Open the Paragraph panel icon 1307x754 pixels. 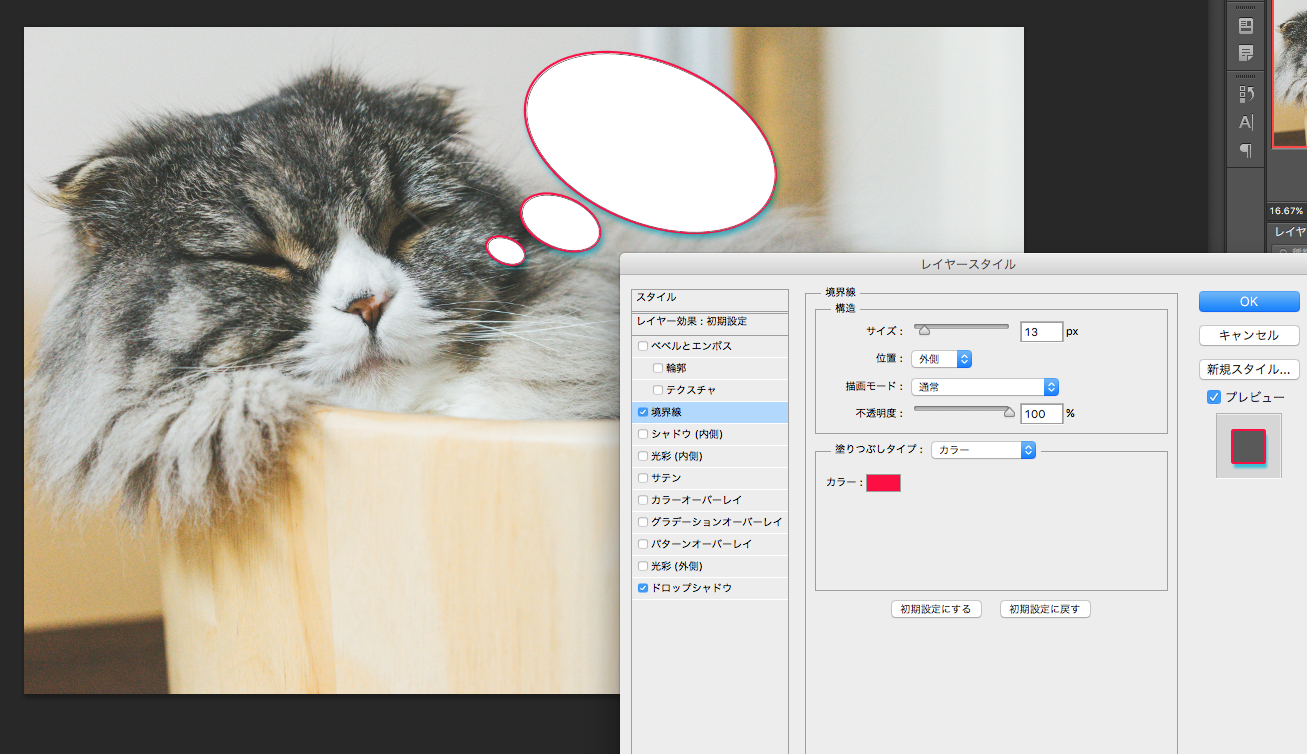[1246, 151]
